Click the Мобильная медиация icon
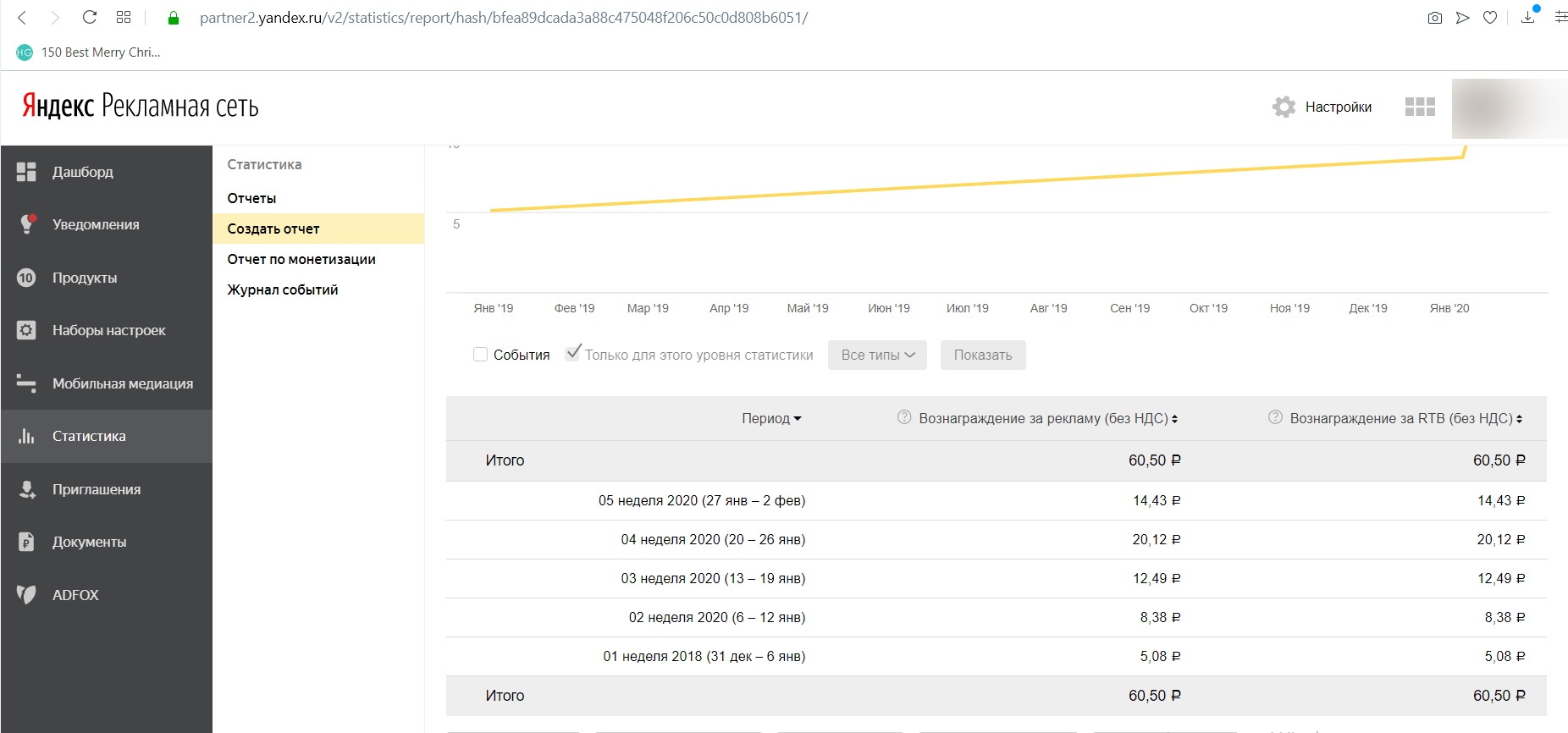Screen dimensions: 1568x733 pos(26,383)
